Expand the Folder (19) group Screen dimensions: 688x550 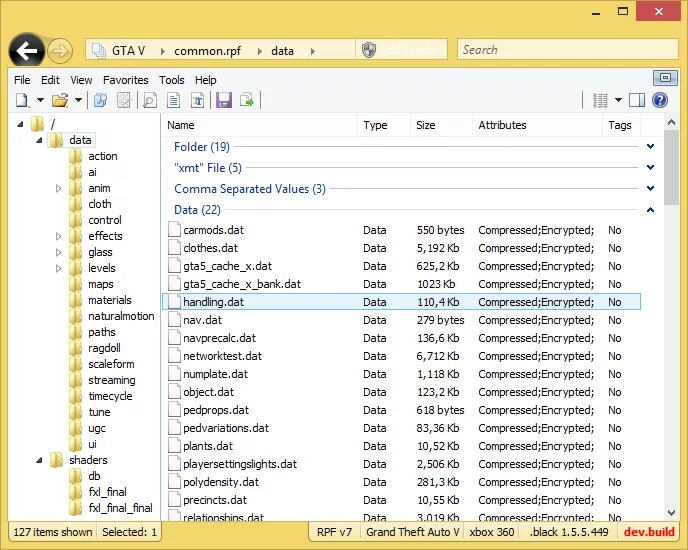(x=650, y=147)
